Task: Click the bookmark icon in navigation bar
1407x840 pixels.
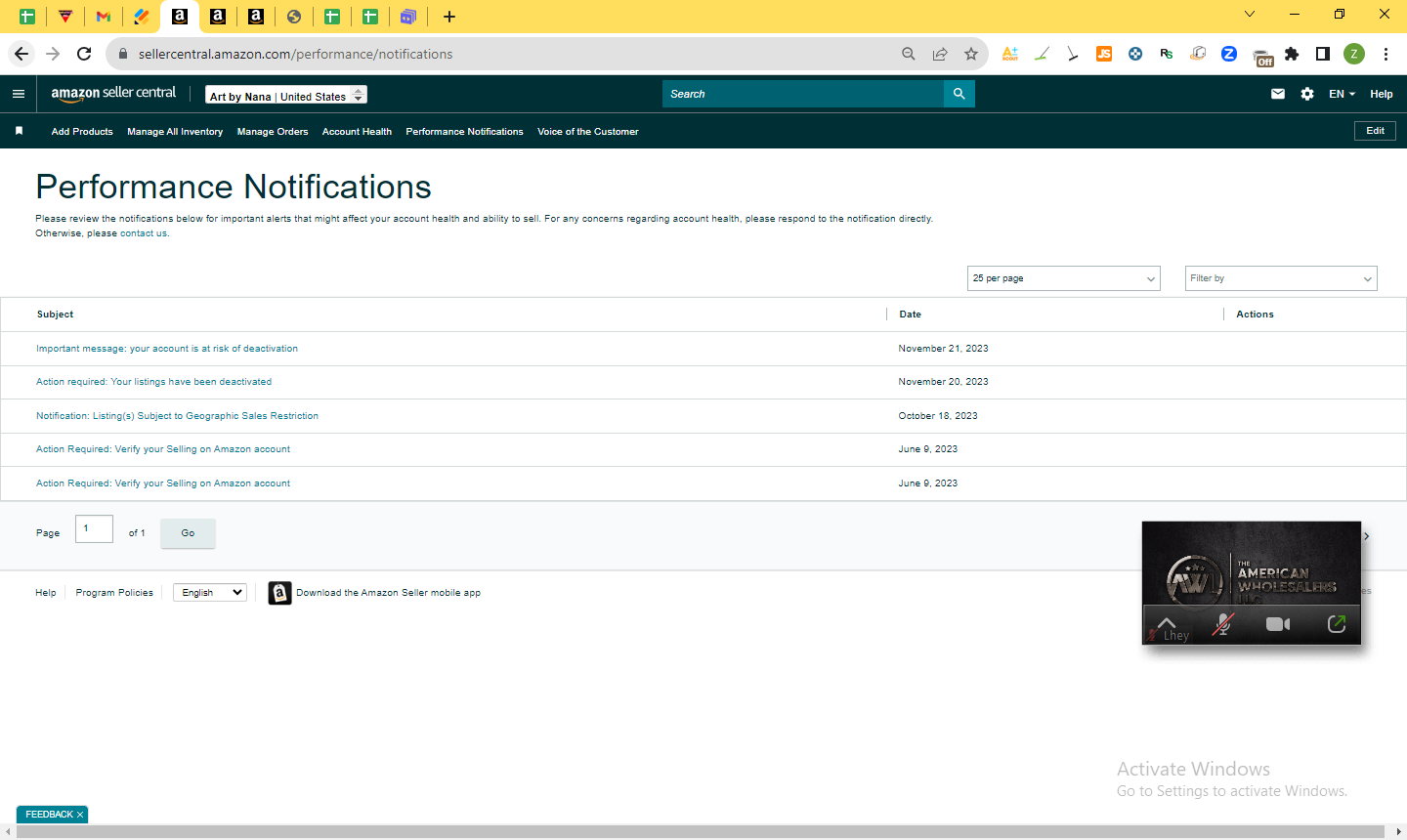Action: coord(19,131)
